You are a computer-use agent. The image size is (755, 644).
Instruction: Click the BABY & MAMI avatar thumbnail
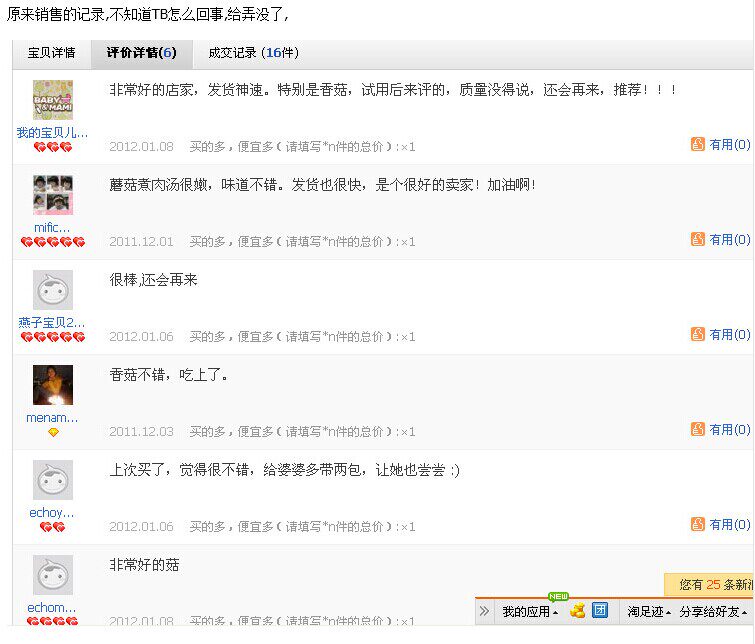[53, 100]
